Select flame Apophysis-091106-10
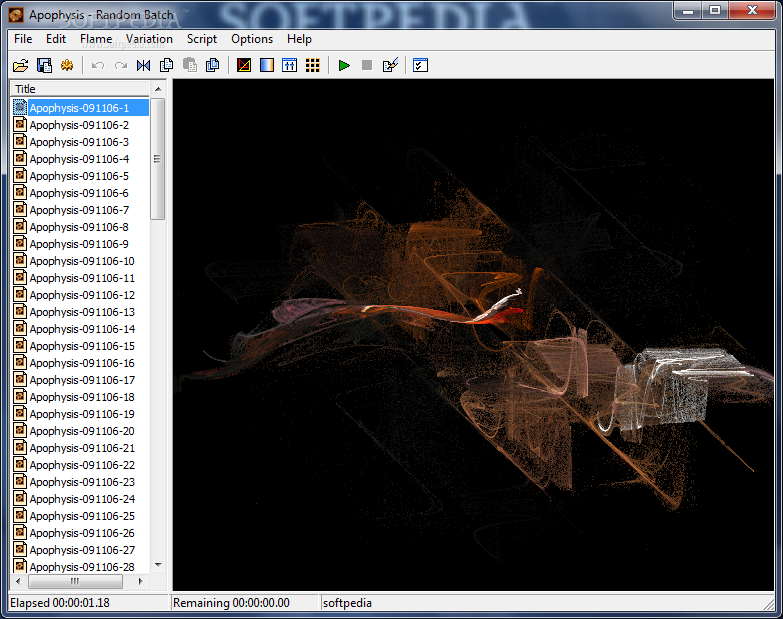The image size is (783, 619). point(80,261)
